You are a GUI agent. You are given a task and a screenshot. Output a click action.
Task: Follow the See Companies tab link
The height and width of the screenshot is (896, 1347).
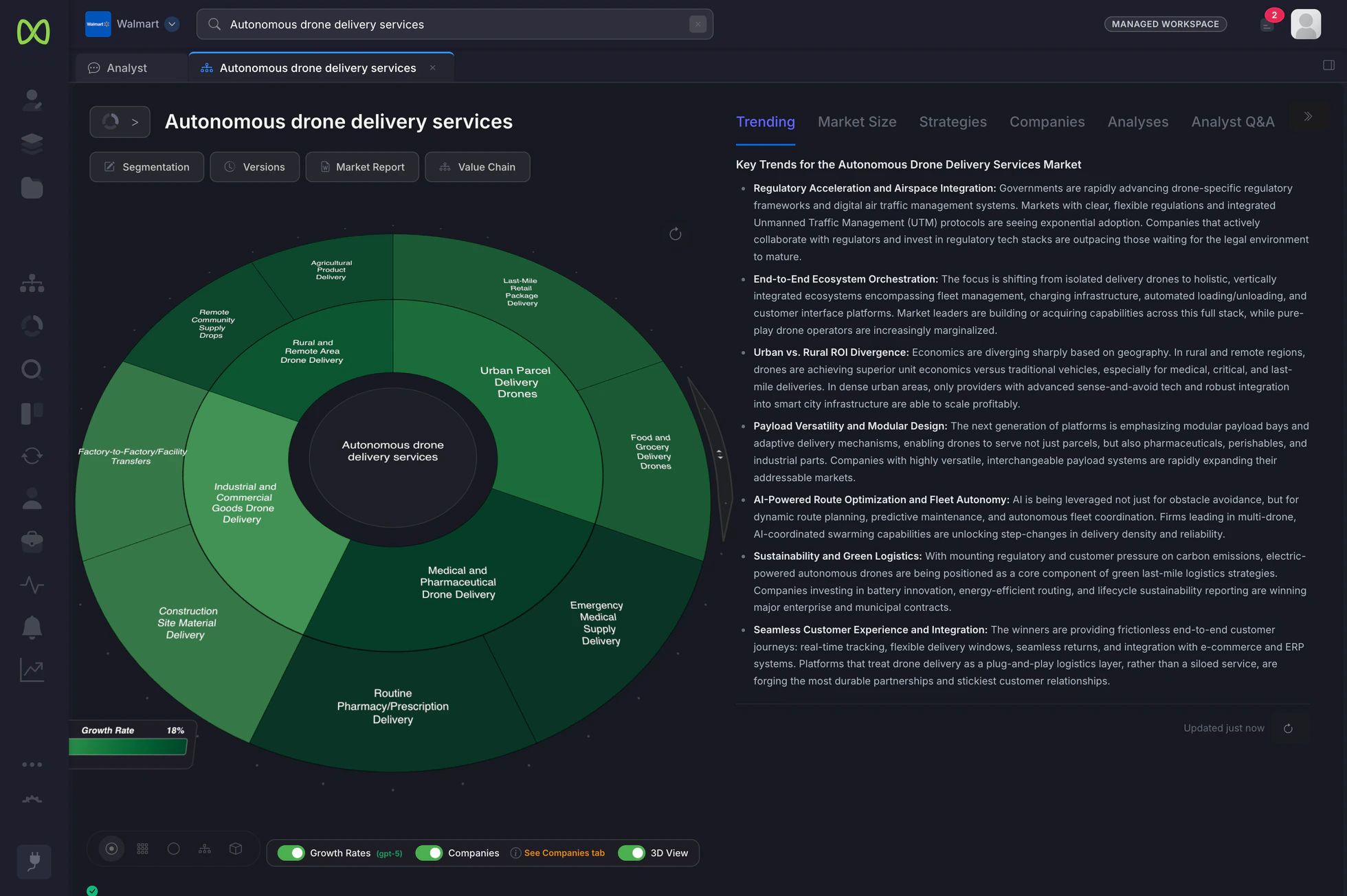tap(564, 853)
